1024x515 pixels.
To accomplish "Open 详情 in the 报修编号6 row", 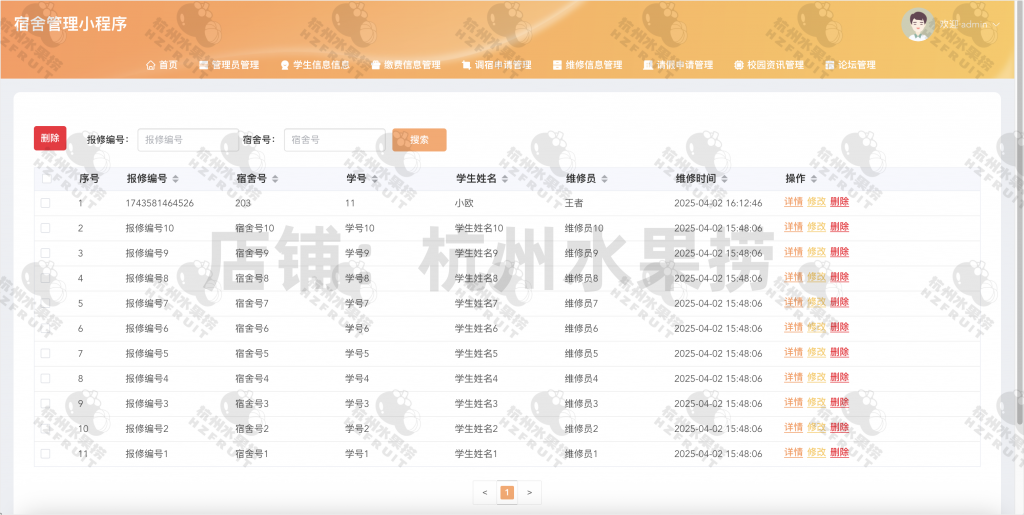I will 793,327.
